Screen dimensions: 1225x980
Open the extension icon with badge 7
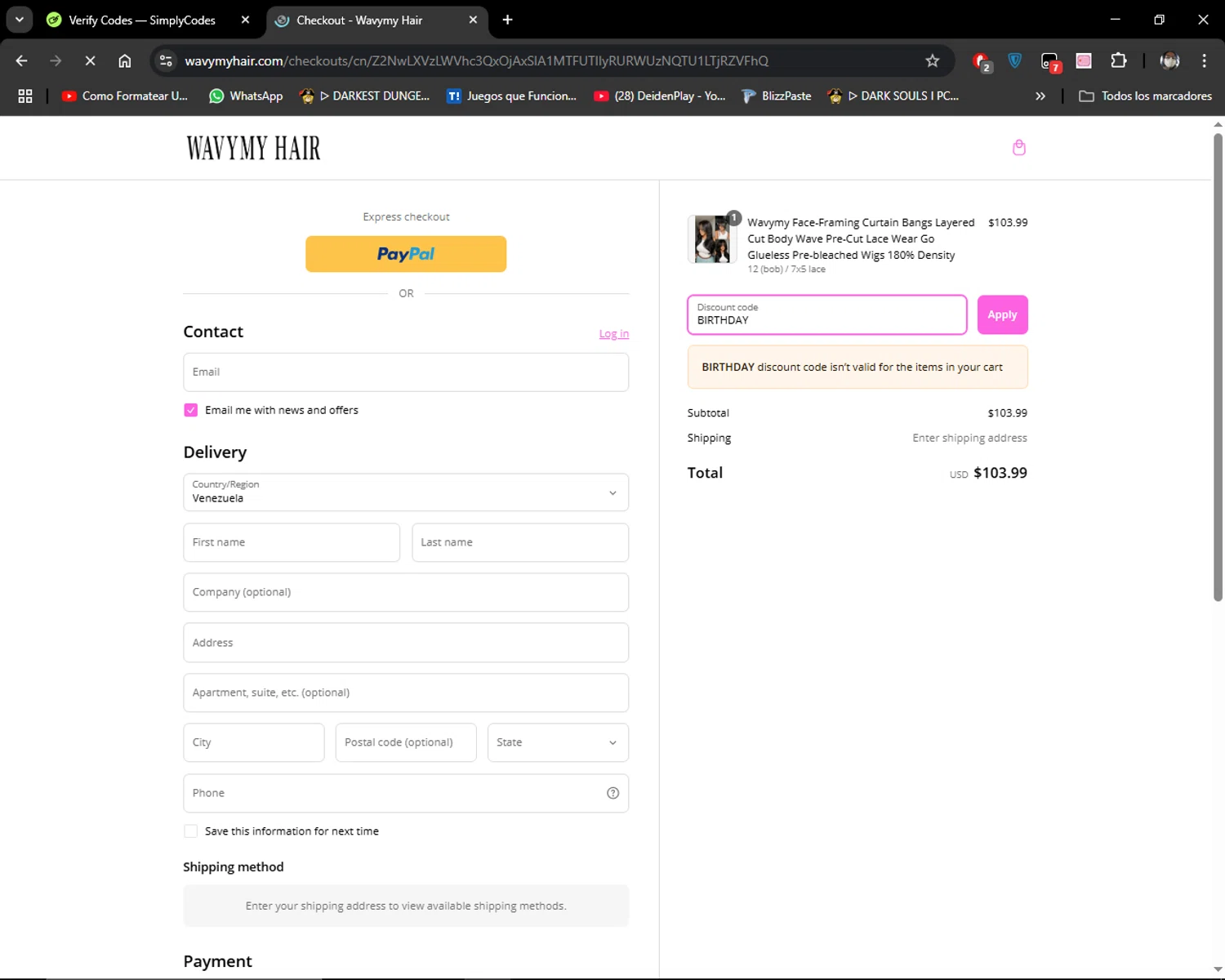tap(1050, 61)
